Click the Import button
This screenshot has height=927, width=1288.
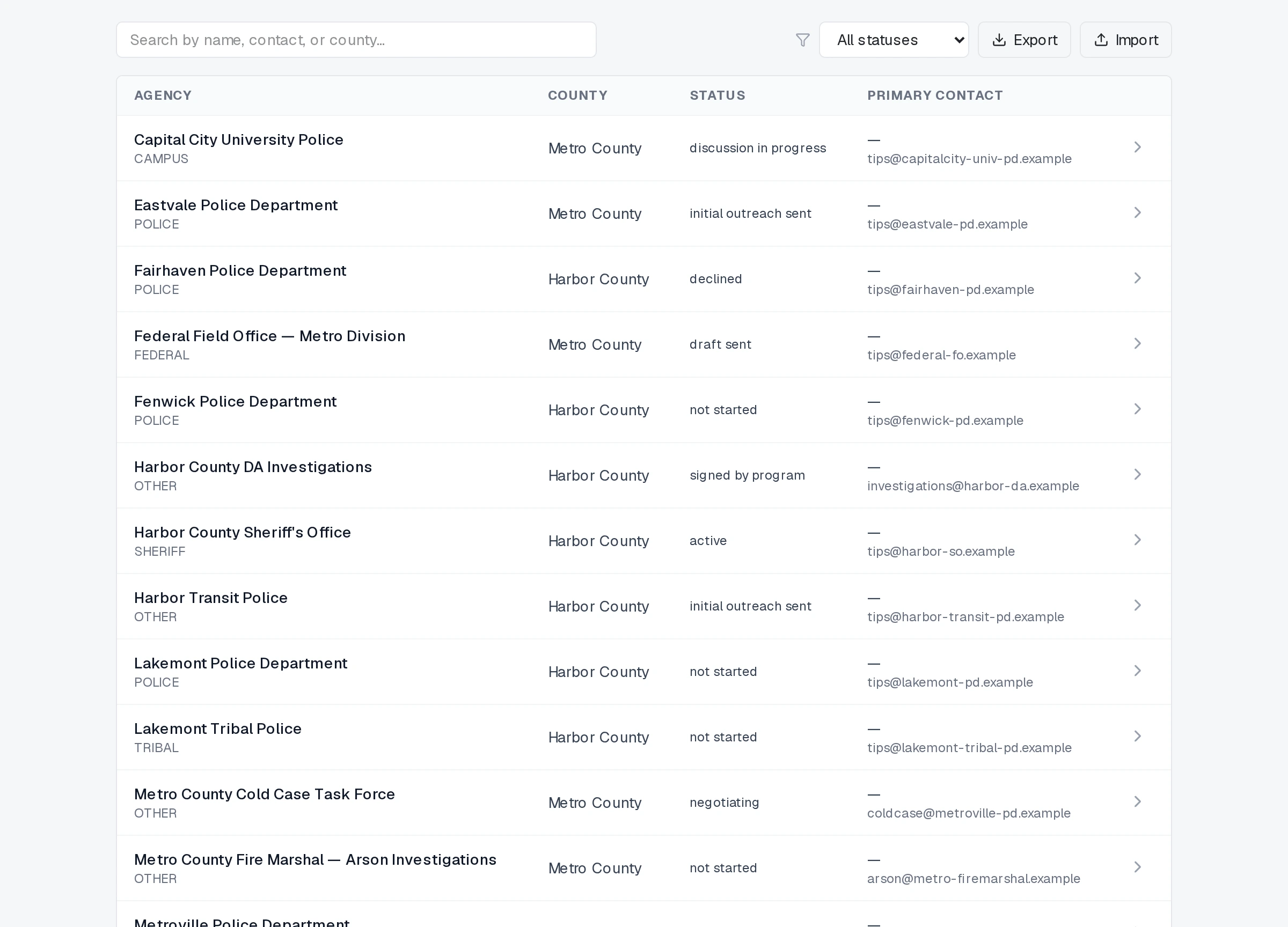[x=1125, y=40]
